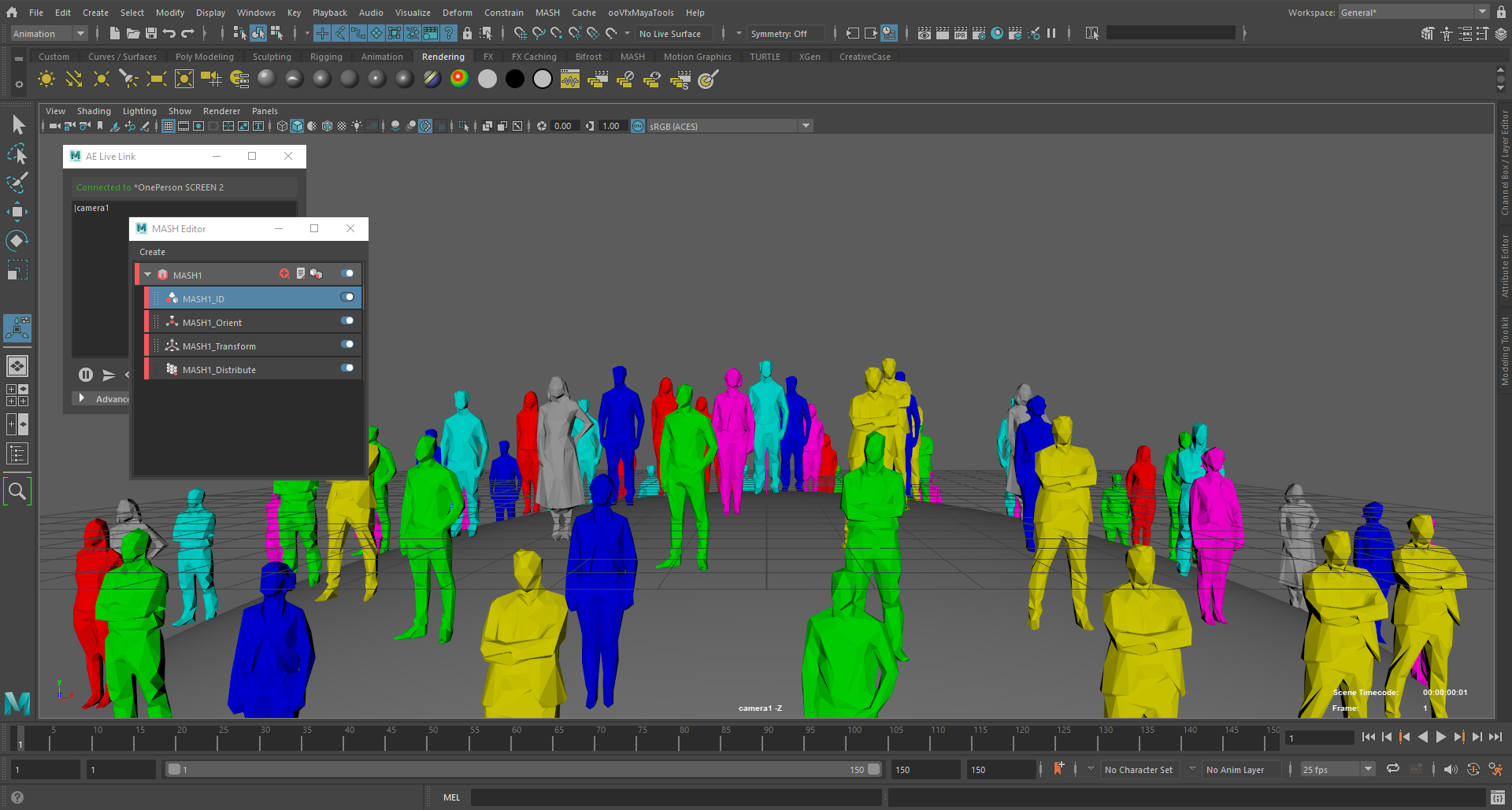Click the add node icon on MASH1

pyautogui.click(x=284, y=274)
